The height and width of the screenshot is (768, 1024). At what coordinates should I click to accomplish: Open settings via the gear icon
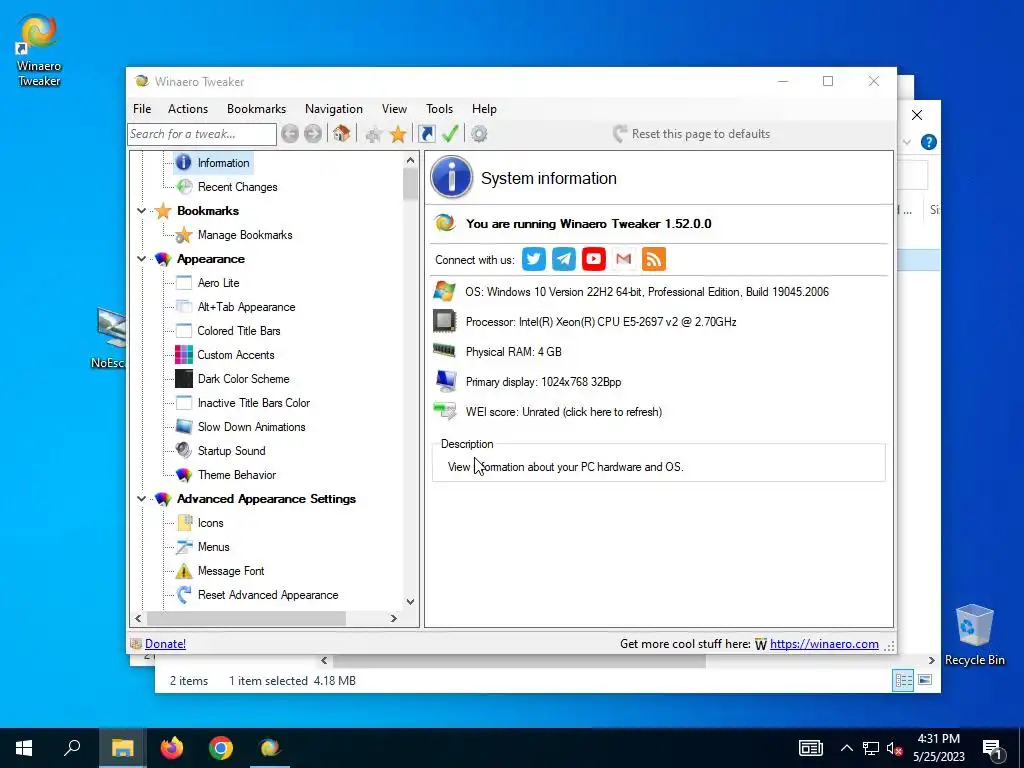pos(479,135)
